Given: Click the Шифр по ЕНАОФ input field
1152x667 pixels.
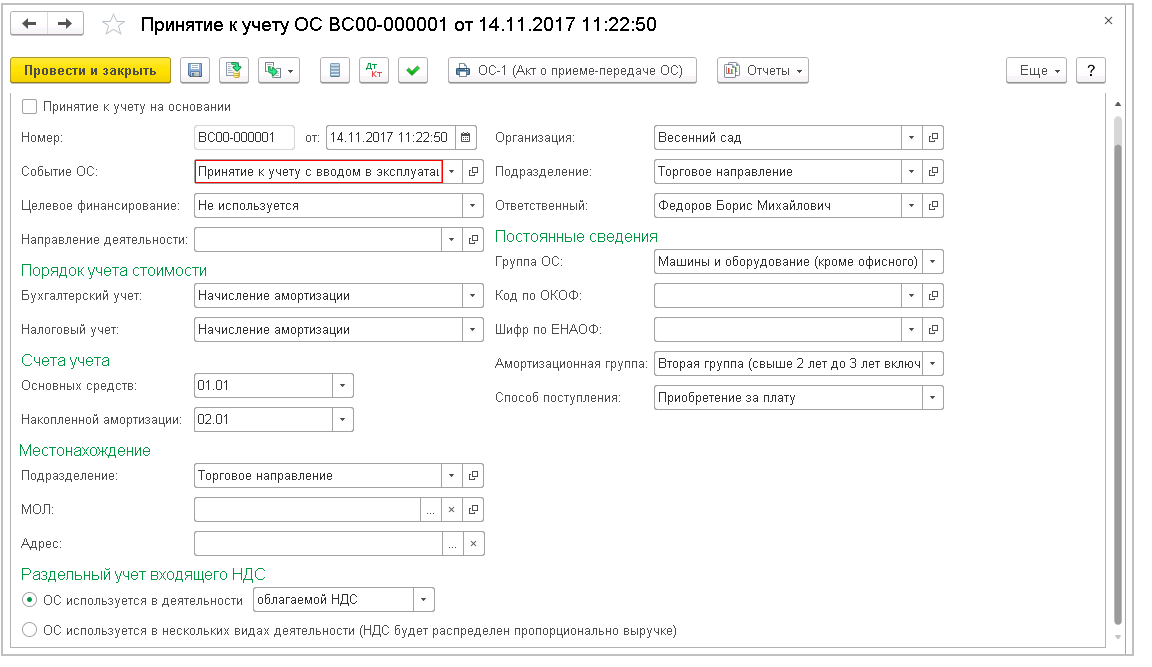Looking at the screenshot, I should pyautogui.click(x=778, y=330).
